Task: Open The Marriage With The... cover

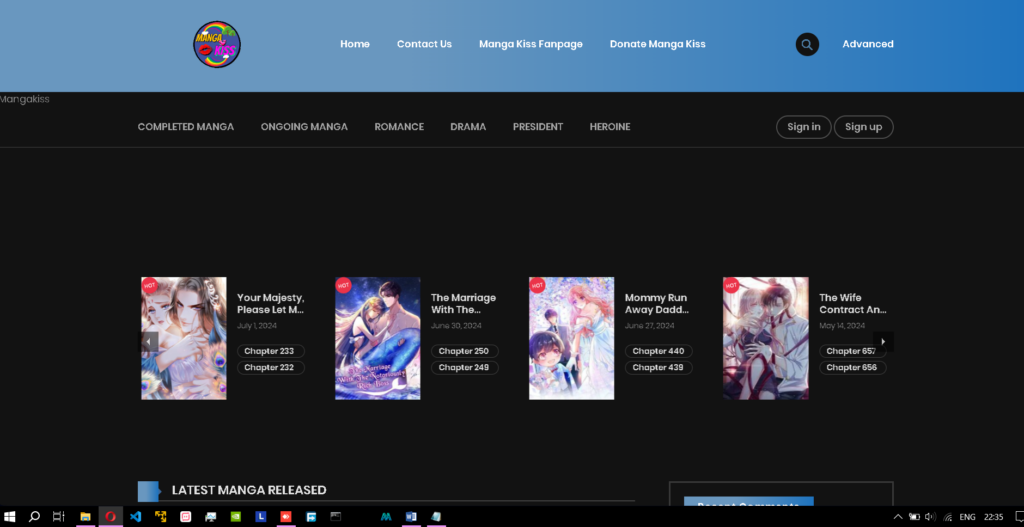Action: pyautogui.click(x=377, y=338)
